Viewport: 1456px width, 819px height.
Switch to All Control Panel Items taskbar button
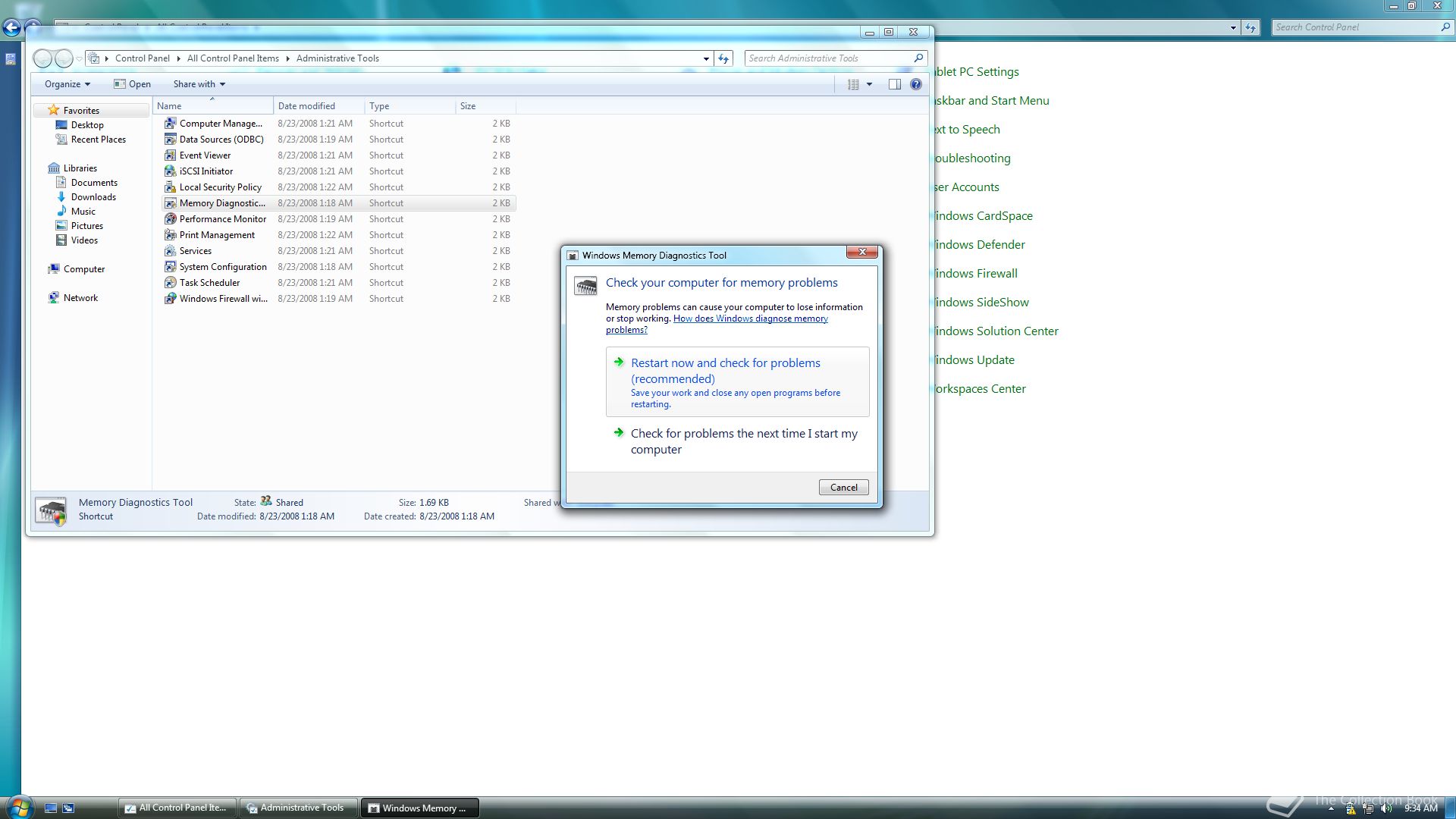click(177, 808)
